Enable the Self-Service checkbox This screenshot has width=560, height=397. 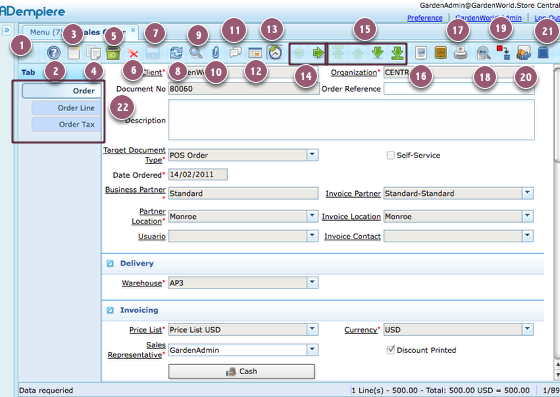coord(391,155)
